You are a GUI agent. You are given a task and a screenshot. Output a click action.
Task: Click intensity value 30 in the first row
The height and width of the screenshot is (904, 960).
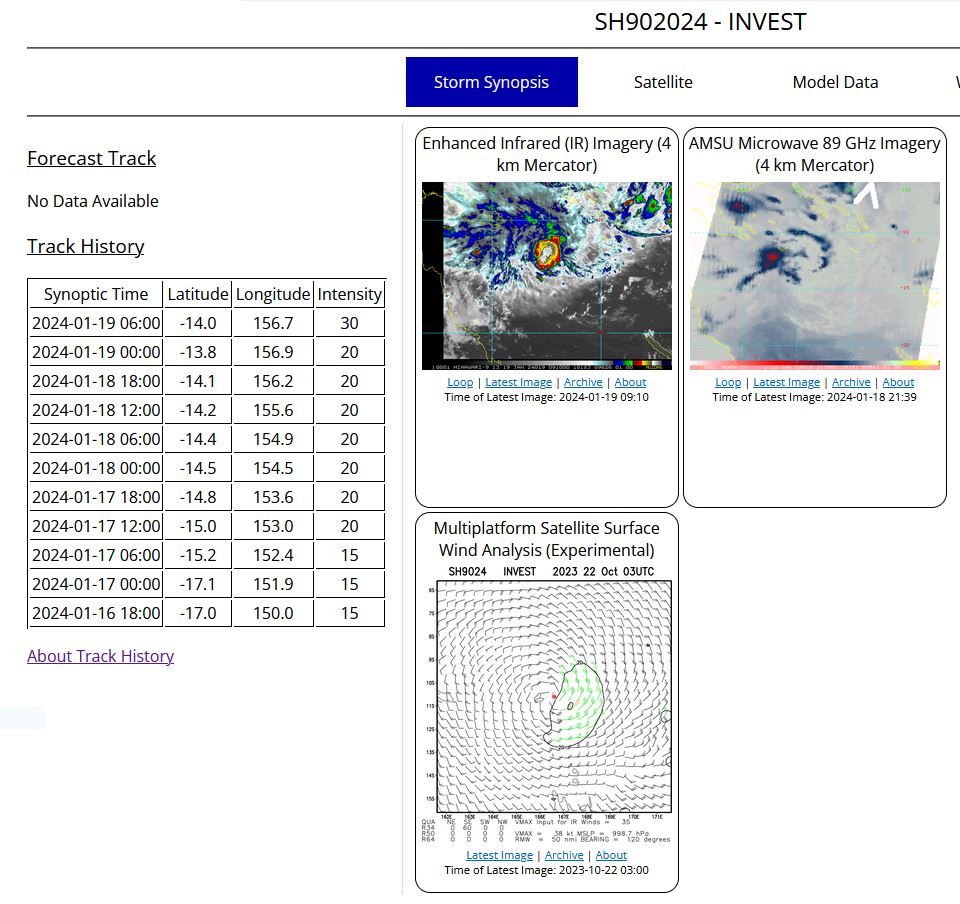[x=350, y=323]
